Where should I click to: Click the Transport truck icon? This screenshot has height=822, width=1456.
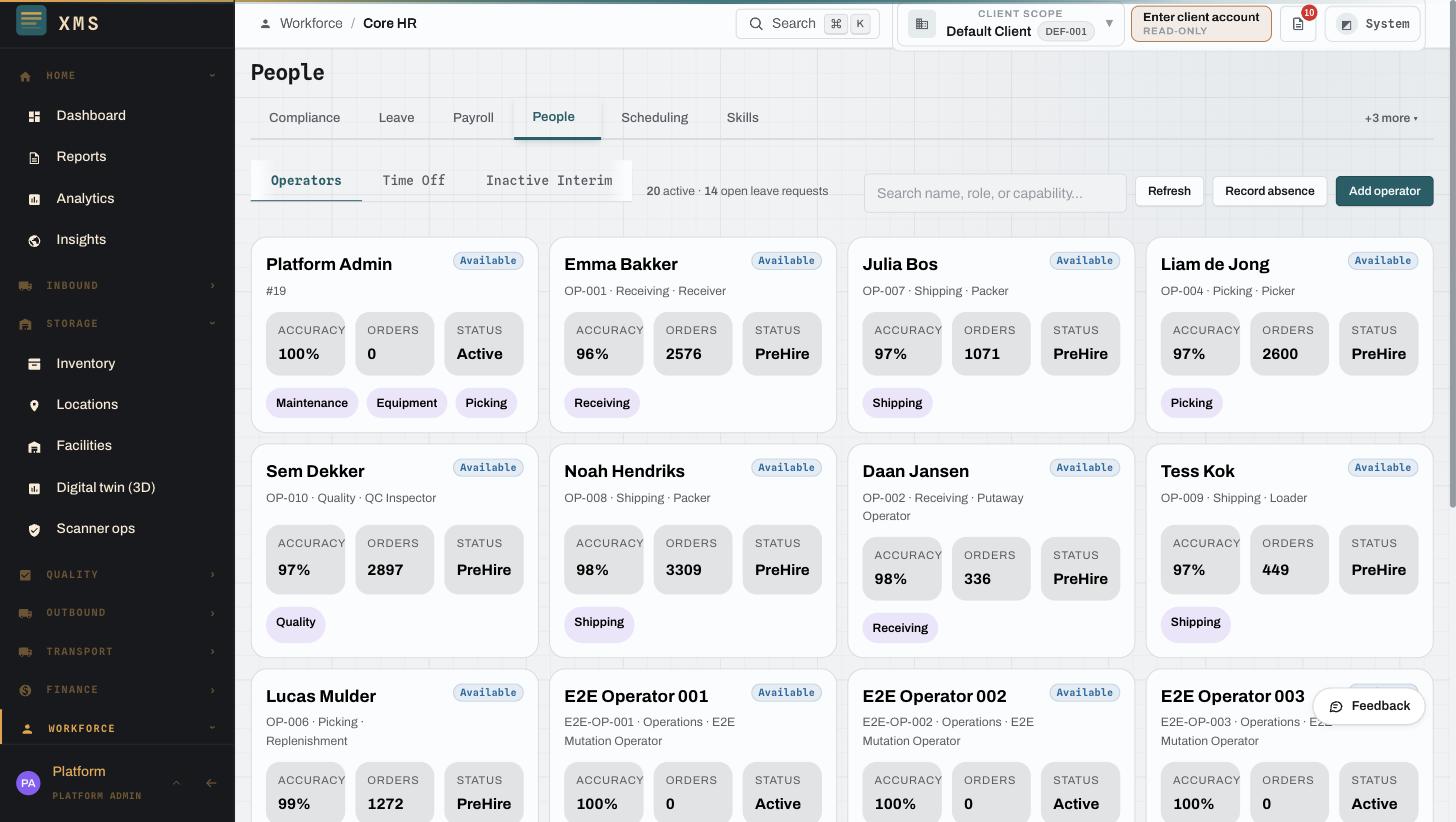pos(25,652)
